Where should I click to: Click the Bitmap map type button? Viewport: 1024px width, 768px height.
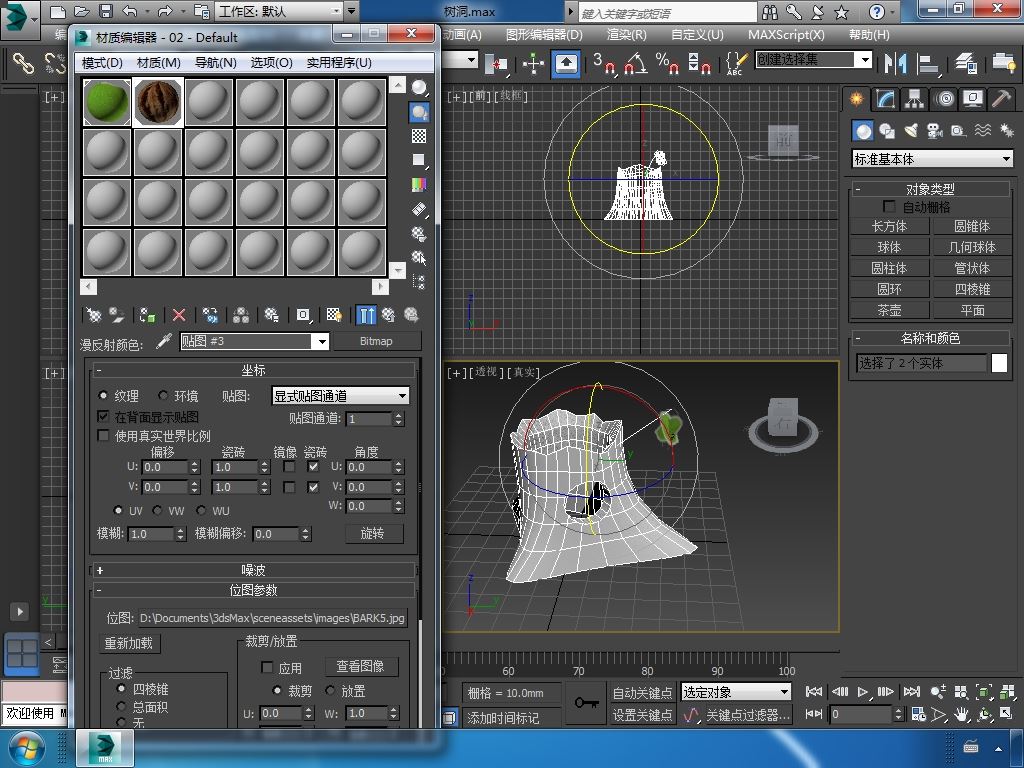(376, 341)
